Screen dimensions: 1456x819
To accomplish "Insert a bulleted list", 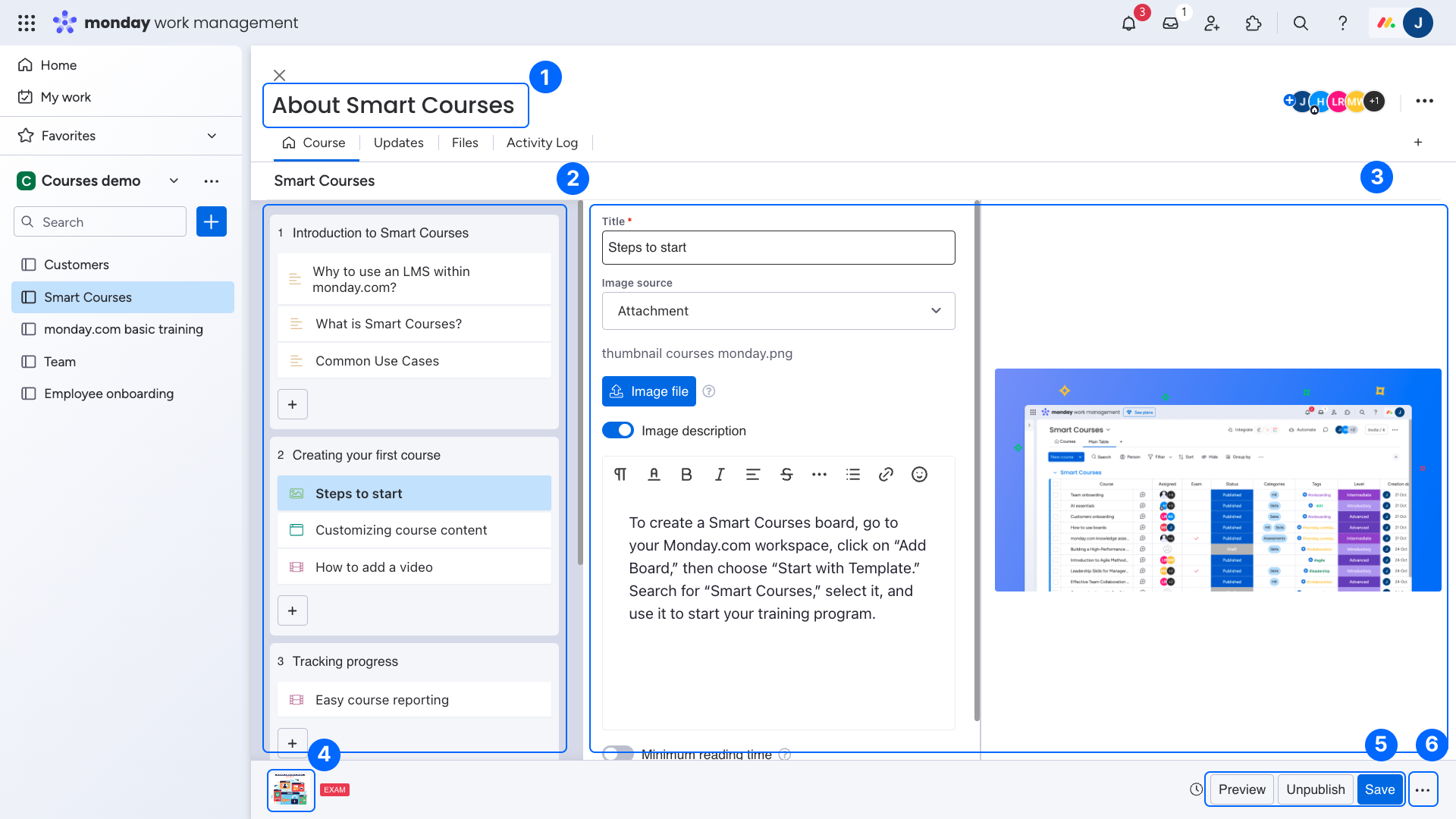I will (853, 475).
